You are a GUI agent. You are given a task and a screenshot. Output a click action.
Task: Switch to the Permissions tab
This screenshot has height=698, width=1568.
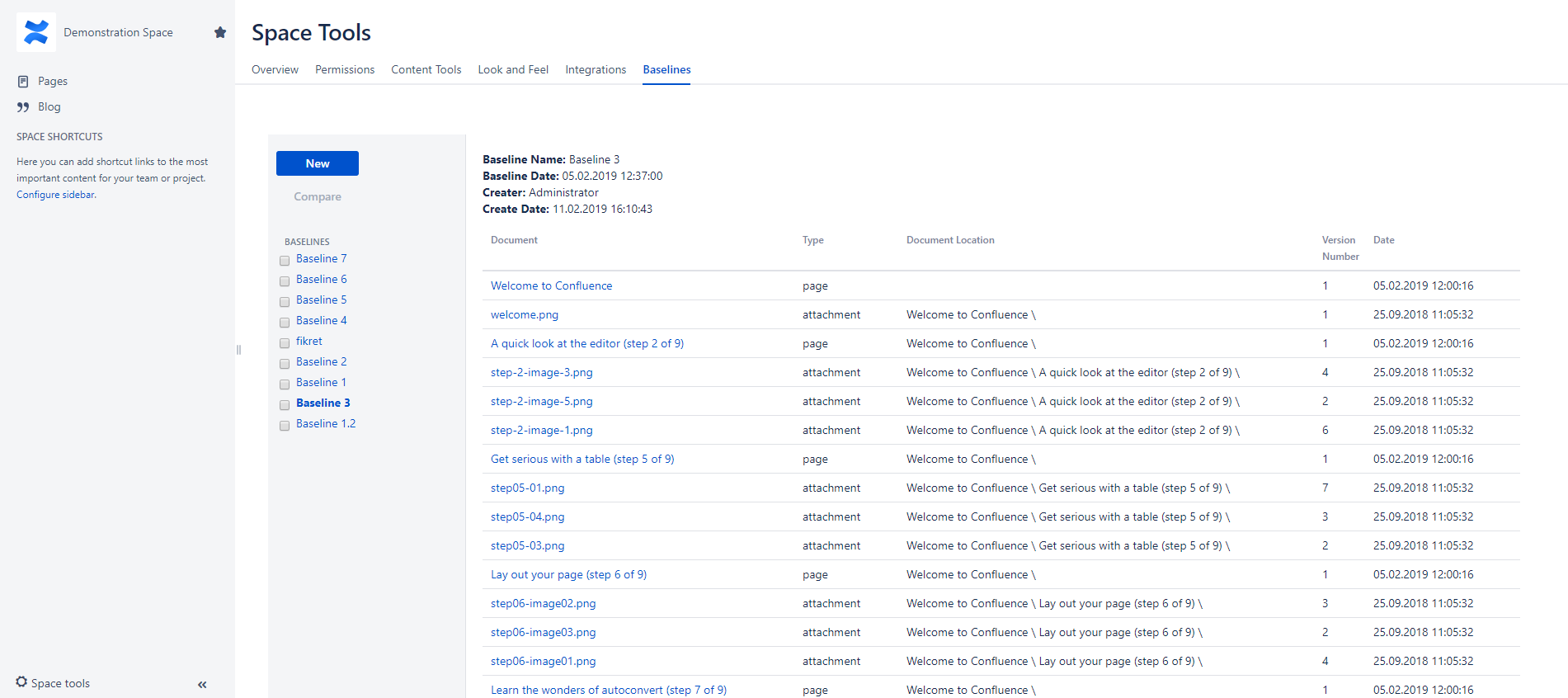[x=345, y=69]
